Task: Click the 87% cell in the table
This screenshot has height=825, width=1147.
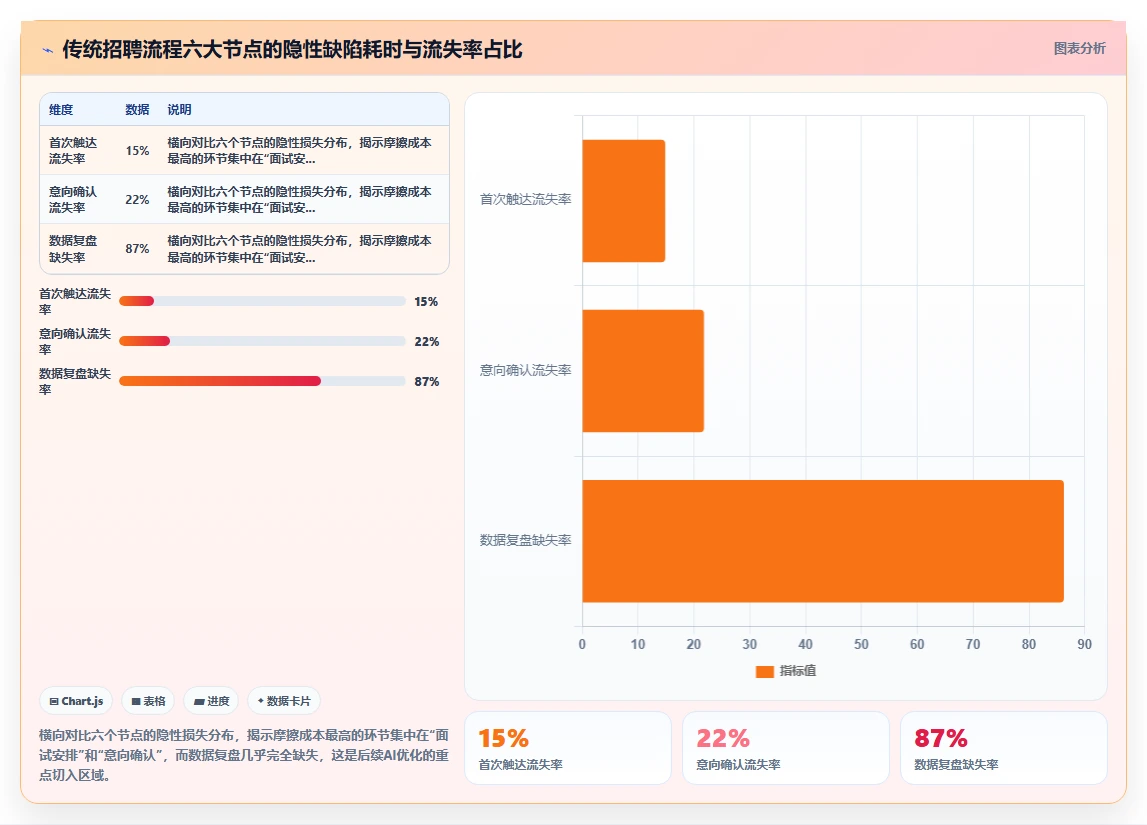Action: tap(138, 249)
